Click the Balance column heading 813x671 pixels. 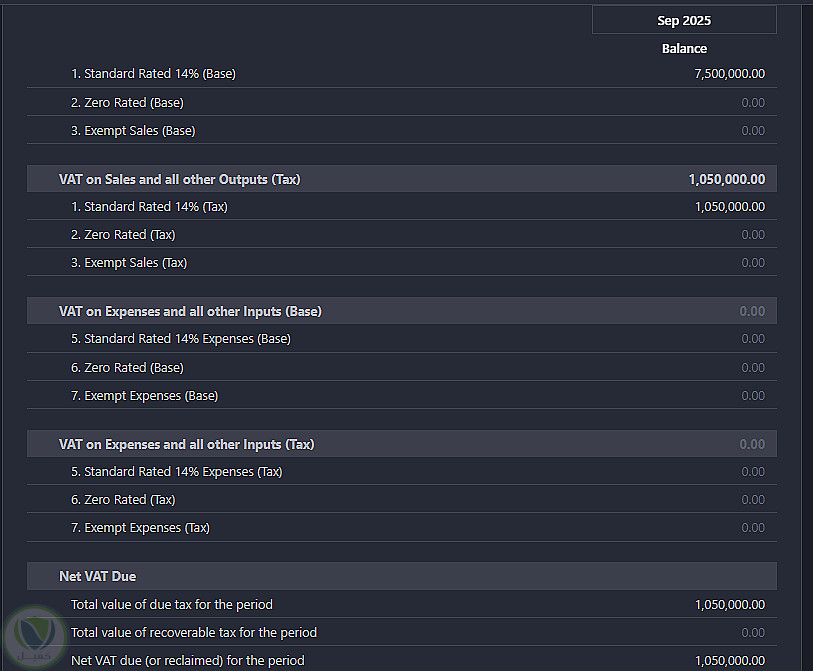[684, 48]
